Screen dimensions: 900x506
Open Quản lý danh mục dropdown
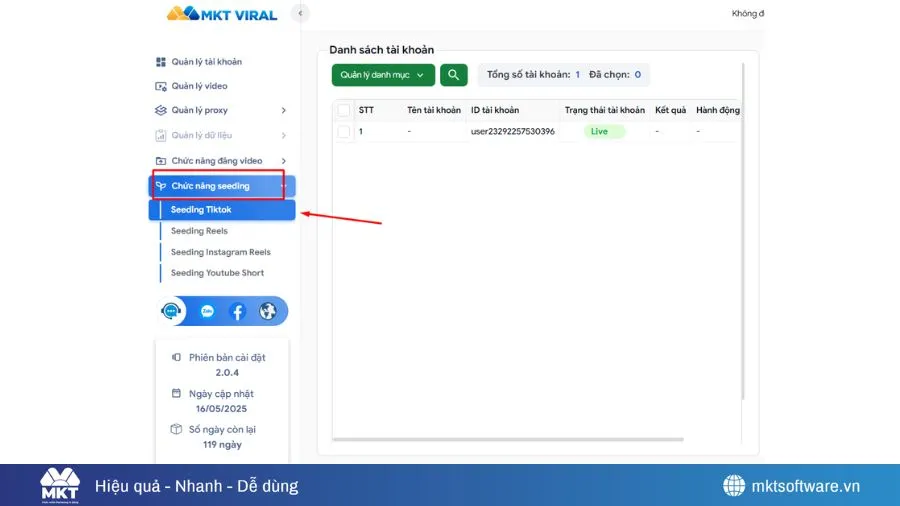[383, 75]
